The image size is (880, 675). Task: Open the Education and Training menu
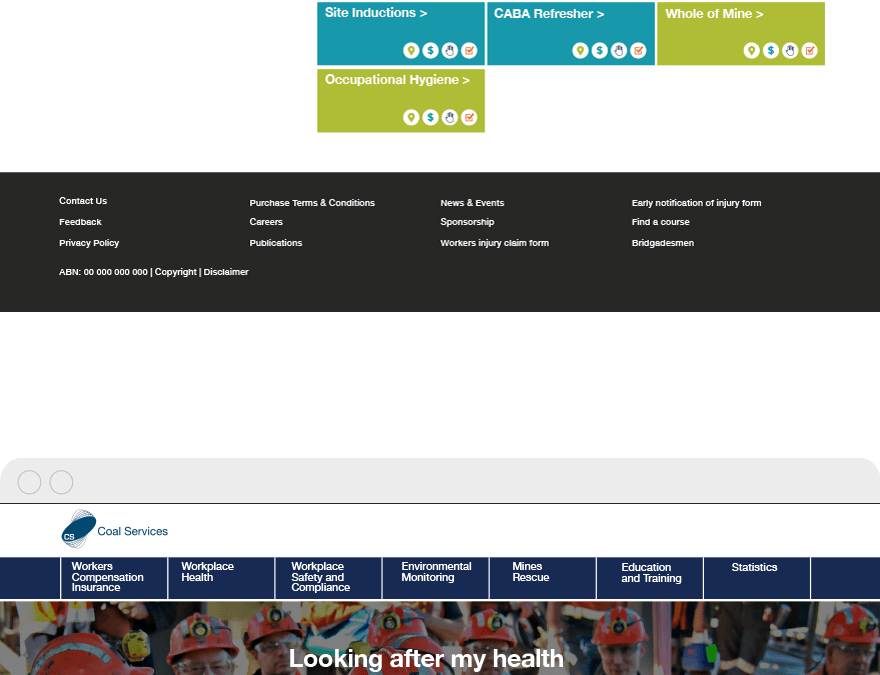click(x=650, y=578)
